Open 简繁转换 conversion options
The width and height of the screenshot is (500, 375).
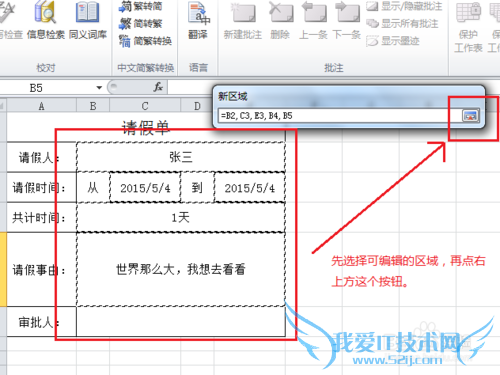[x=145, y=41]
